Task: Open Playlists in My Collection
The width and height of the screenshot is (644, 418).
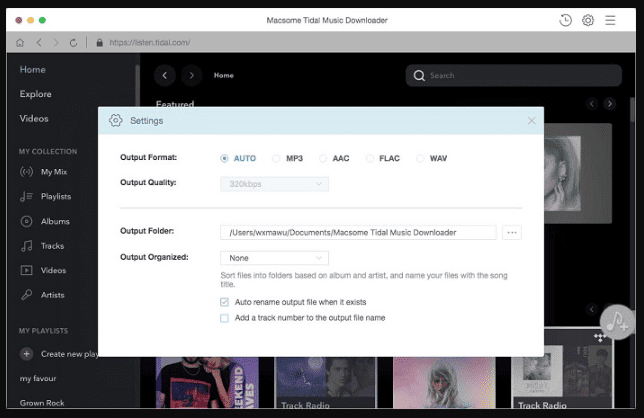Action: (x=56, y=197)
